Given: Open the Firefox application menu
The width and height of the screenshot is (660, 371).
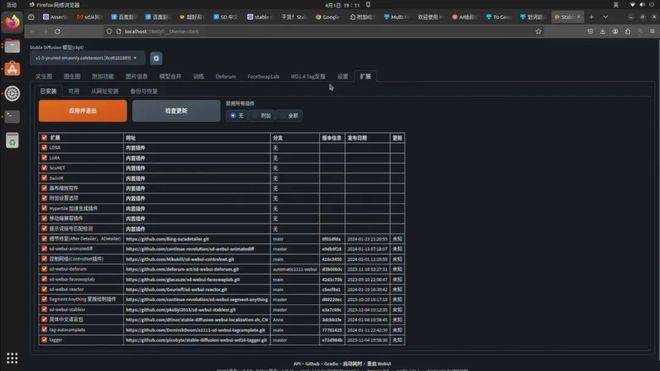Looking at the screenshot, I should 652,32.
